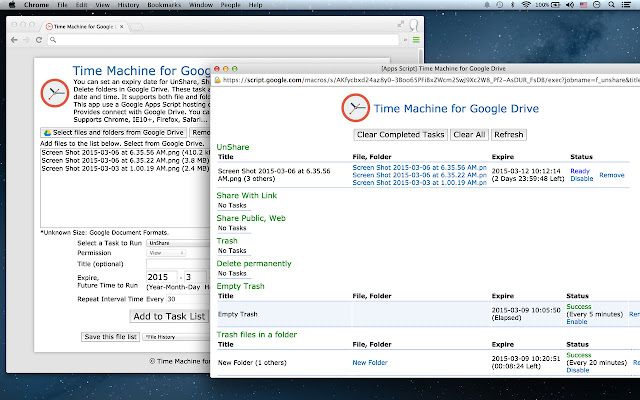Select Screen Shot 2015-03-03 at 1.00.19 AM.png in file list

125,168
